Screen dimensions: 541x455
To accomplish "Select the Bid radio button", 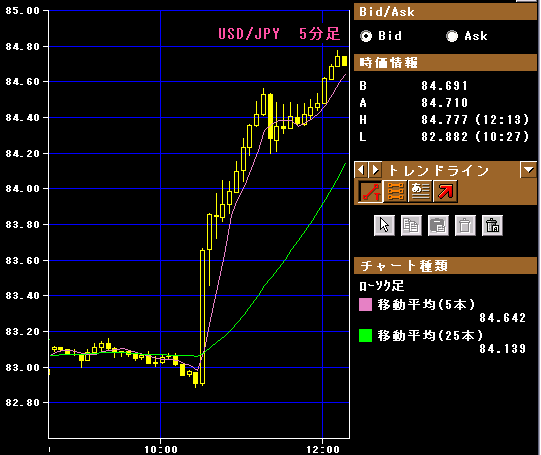I will 366,36.
